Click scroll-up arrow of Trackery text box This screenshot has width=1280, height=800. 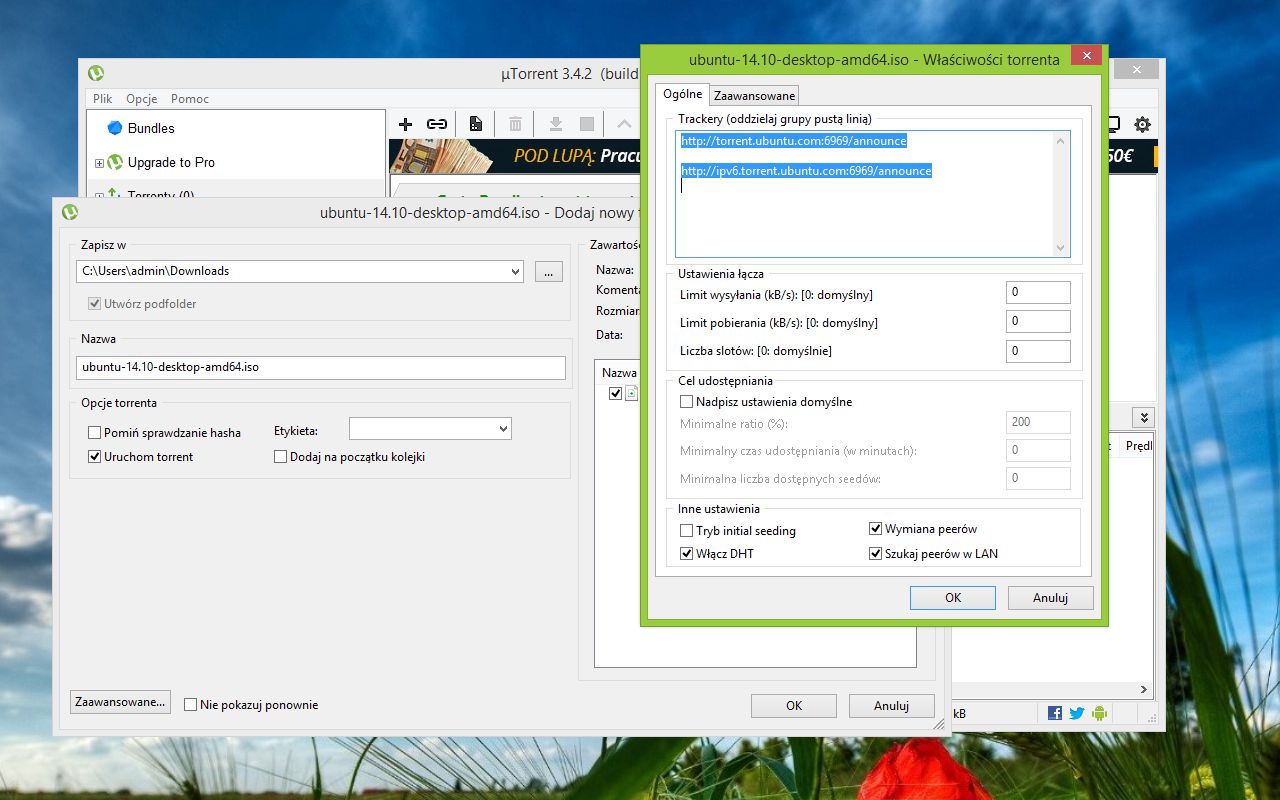1061,141
